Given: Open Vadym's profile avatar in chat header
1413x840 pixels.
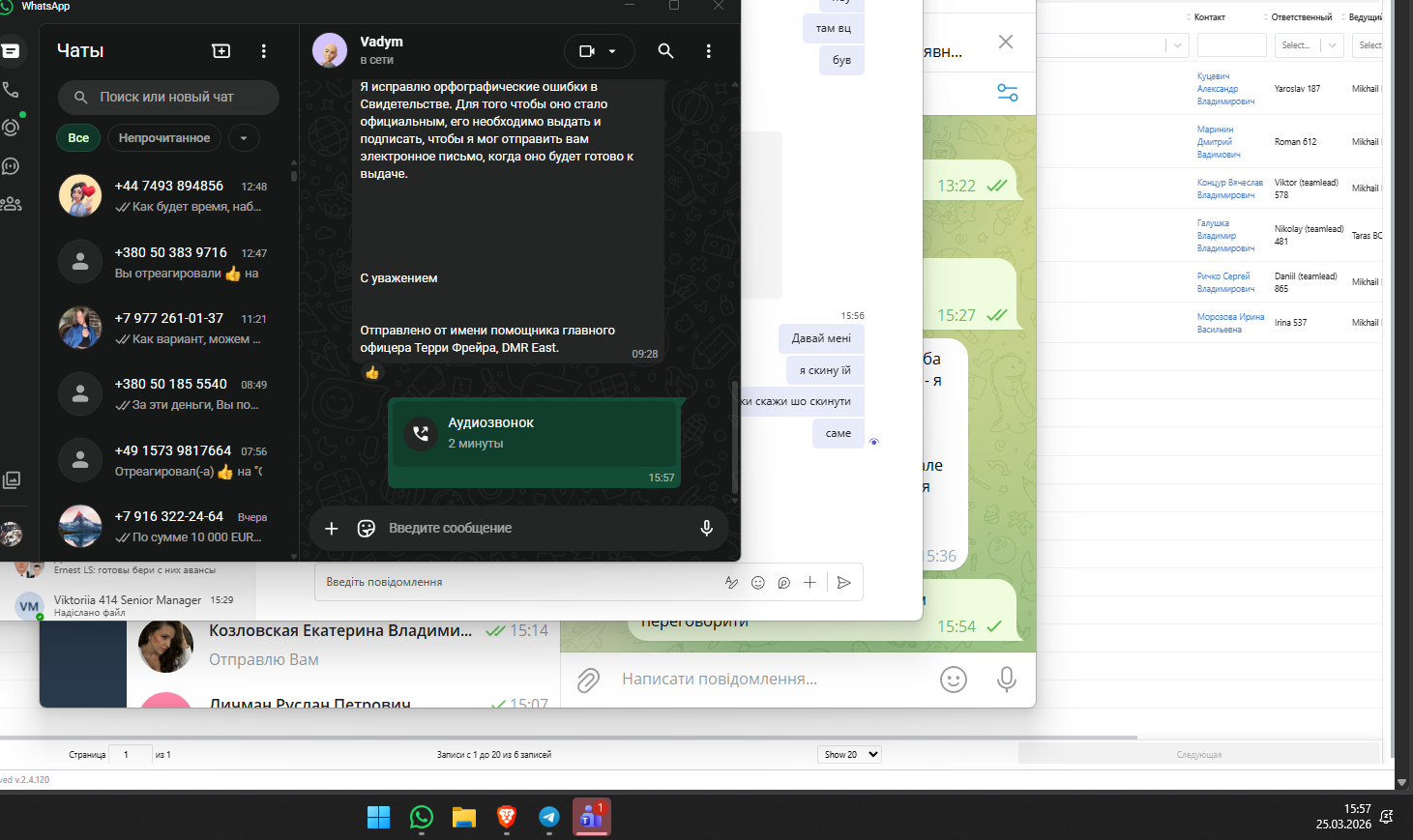Looking at the screenshot, I should click(x=330, y=51).
